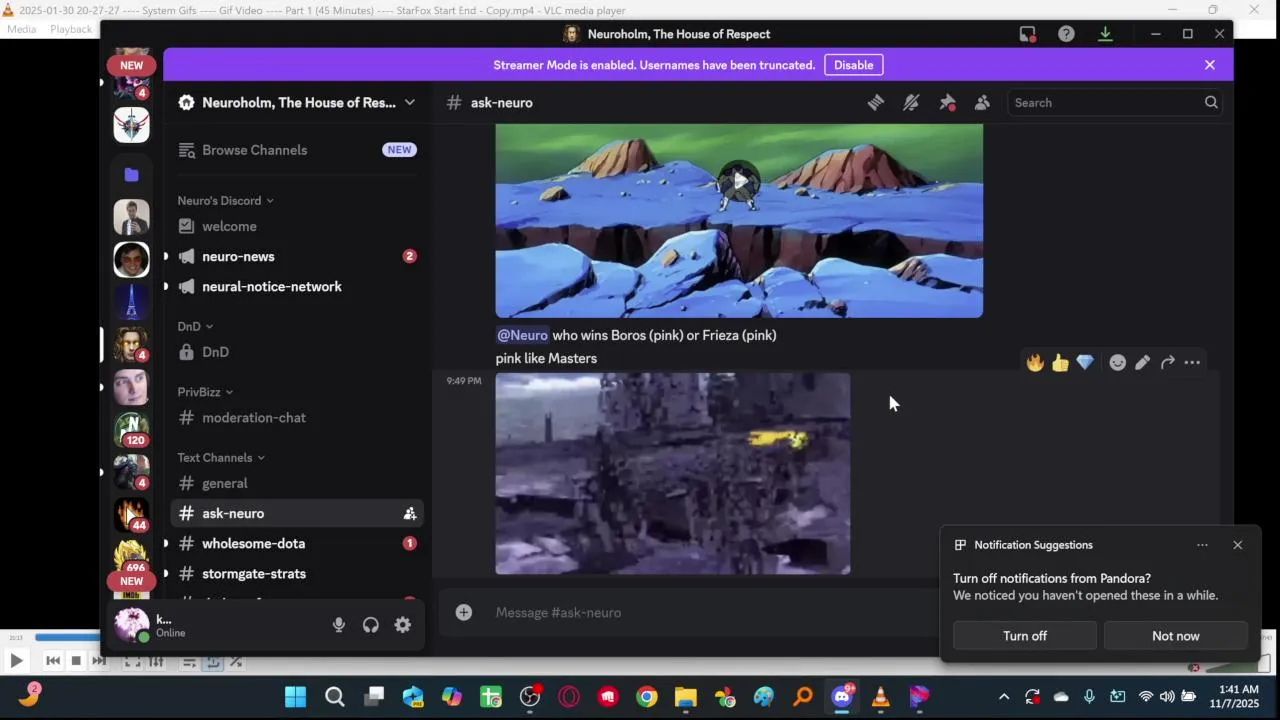Open the VLC Media menu
Image resolution: width=1280 pixels, height=720 pixels.
[21, 29]
